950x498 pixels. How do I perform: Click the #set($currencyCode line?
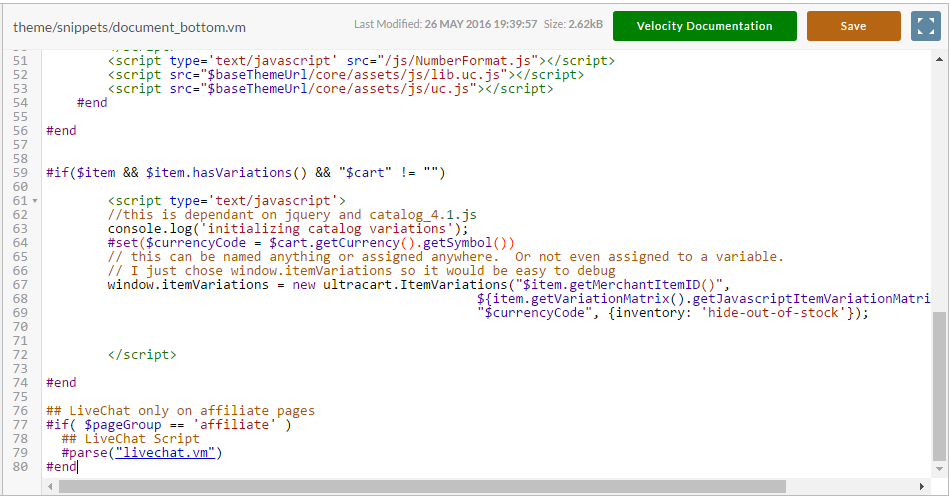[x=311, y=242]
